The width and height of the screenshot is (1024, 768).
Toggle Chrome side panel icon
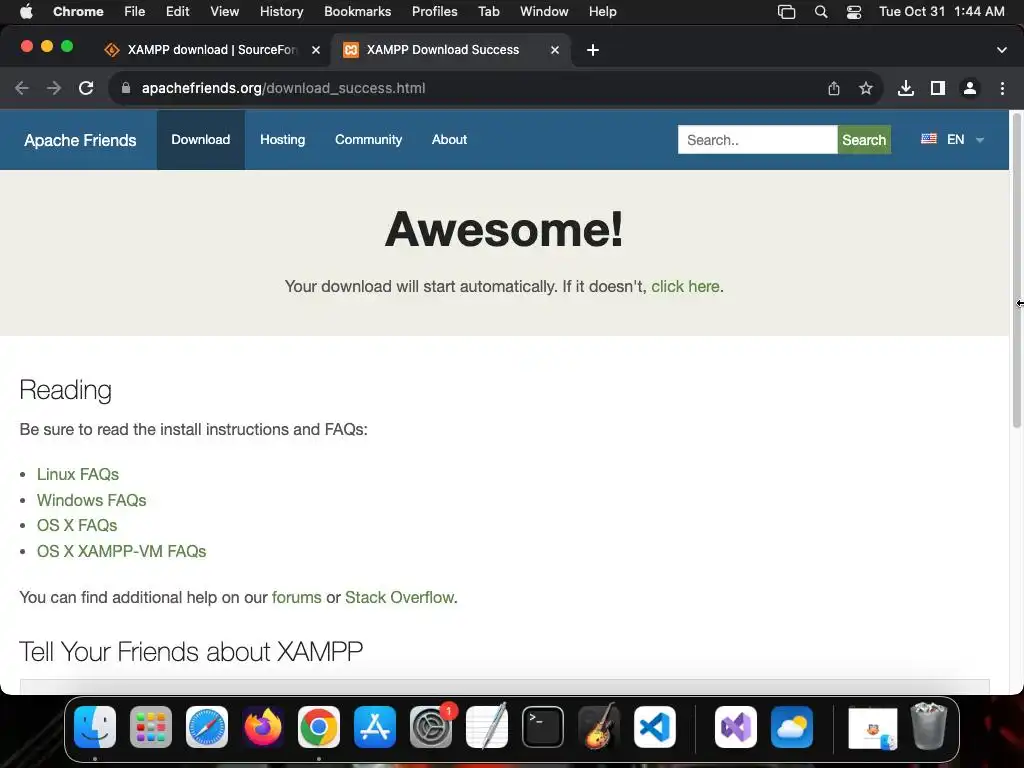938,88
